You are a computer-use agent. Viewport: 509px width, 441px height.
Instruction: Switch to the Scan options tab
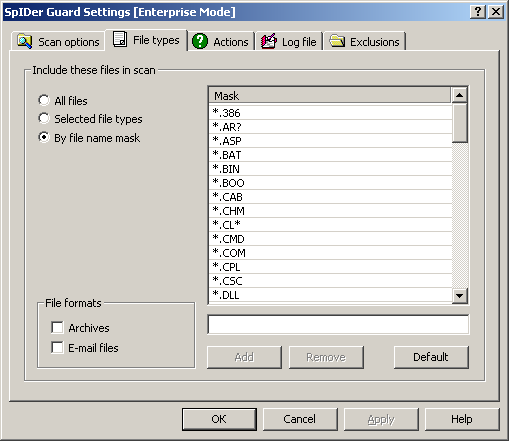tap(58, 42)
